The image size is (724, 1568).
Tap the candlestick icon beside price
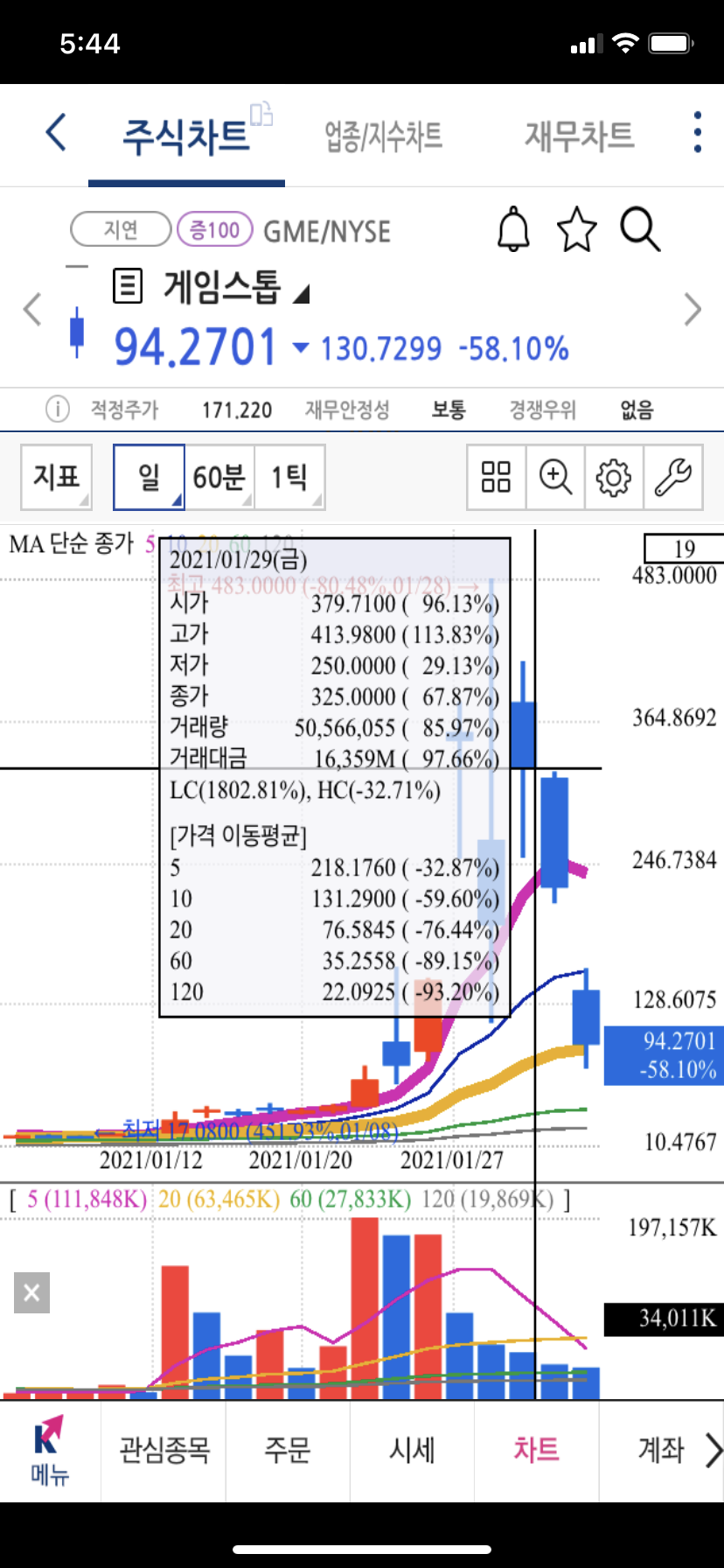77,332
